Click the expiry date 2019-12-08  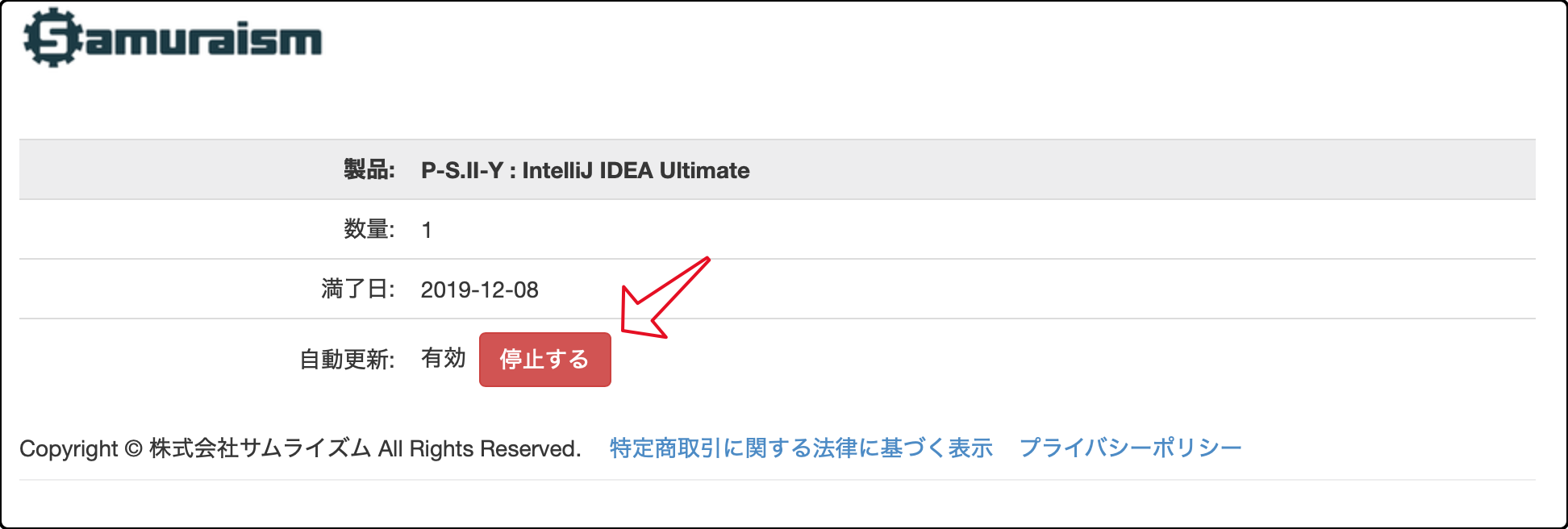[480, 289]
